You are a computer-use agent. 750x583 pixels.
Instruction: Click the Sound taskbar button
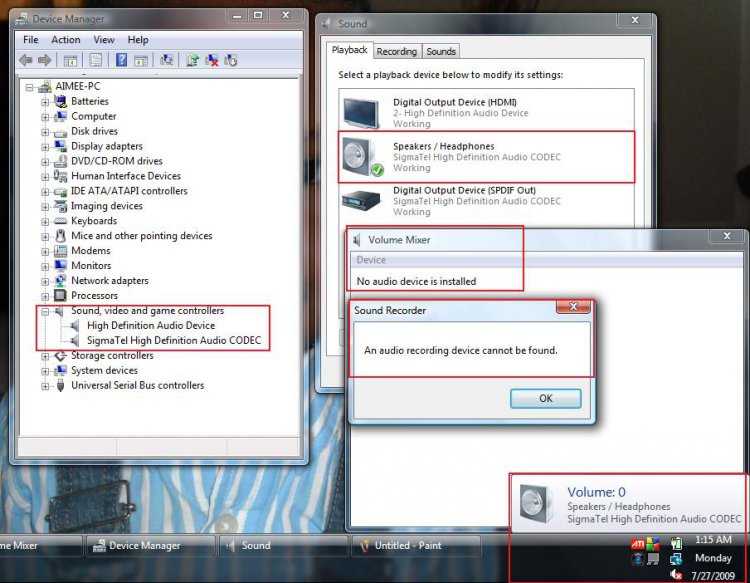point(284,545)
